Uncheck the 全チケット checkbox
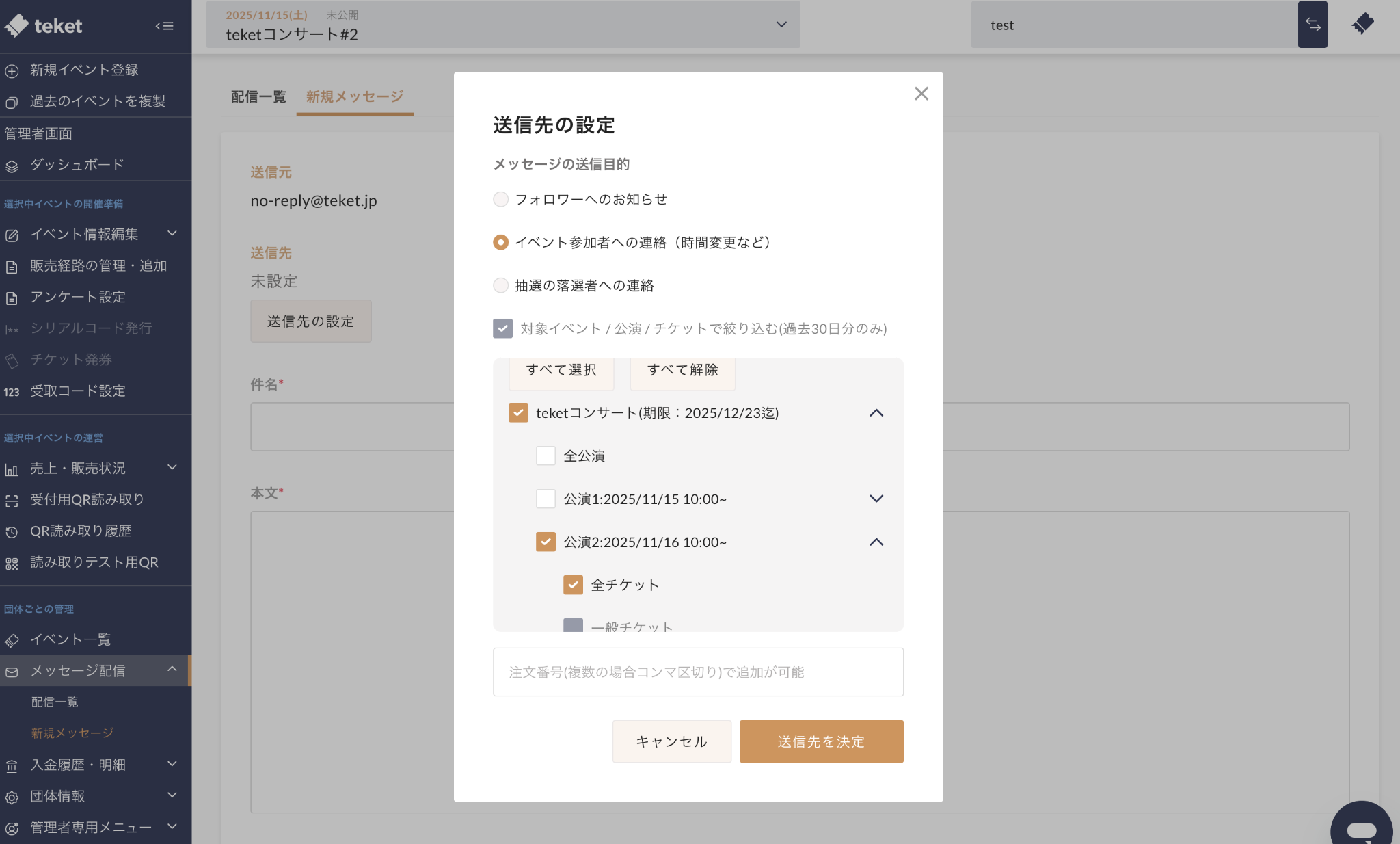 [573, 585]
